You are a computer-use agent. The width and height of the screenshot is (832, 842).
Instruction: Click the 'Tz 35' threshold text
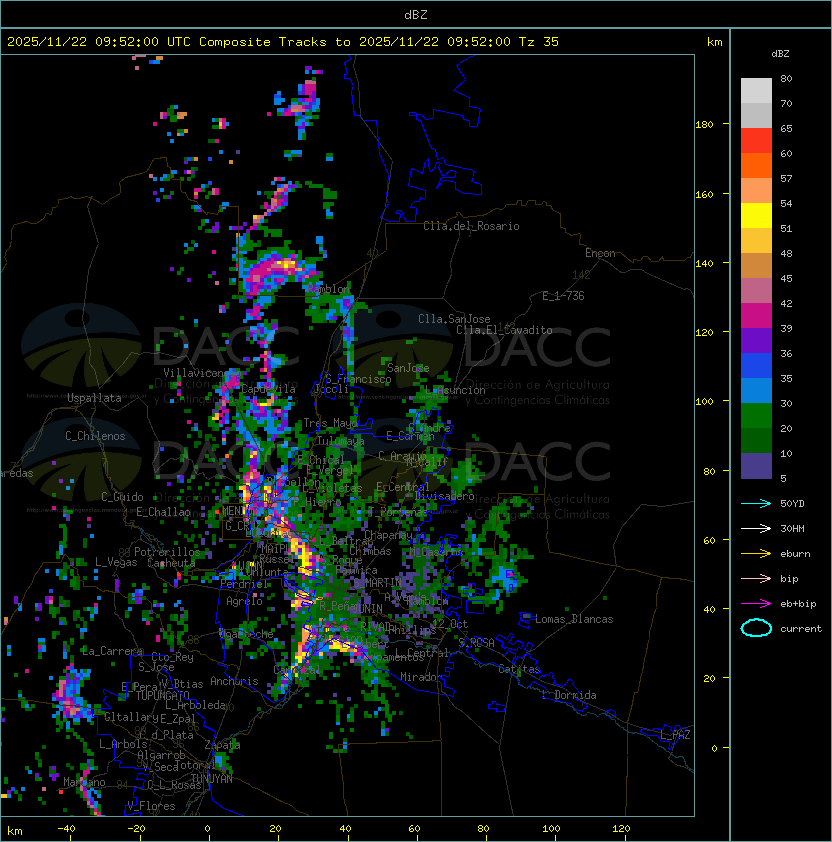coord(539,42)
